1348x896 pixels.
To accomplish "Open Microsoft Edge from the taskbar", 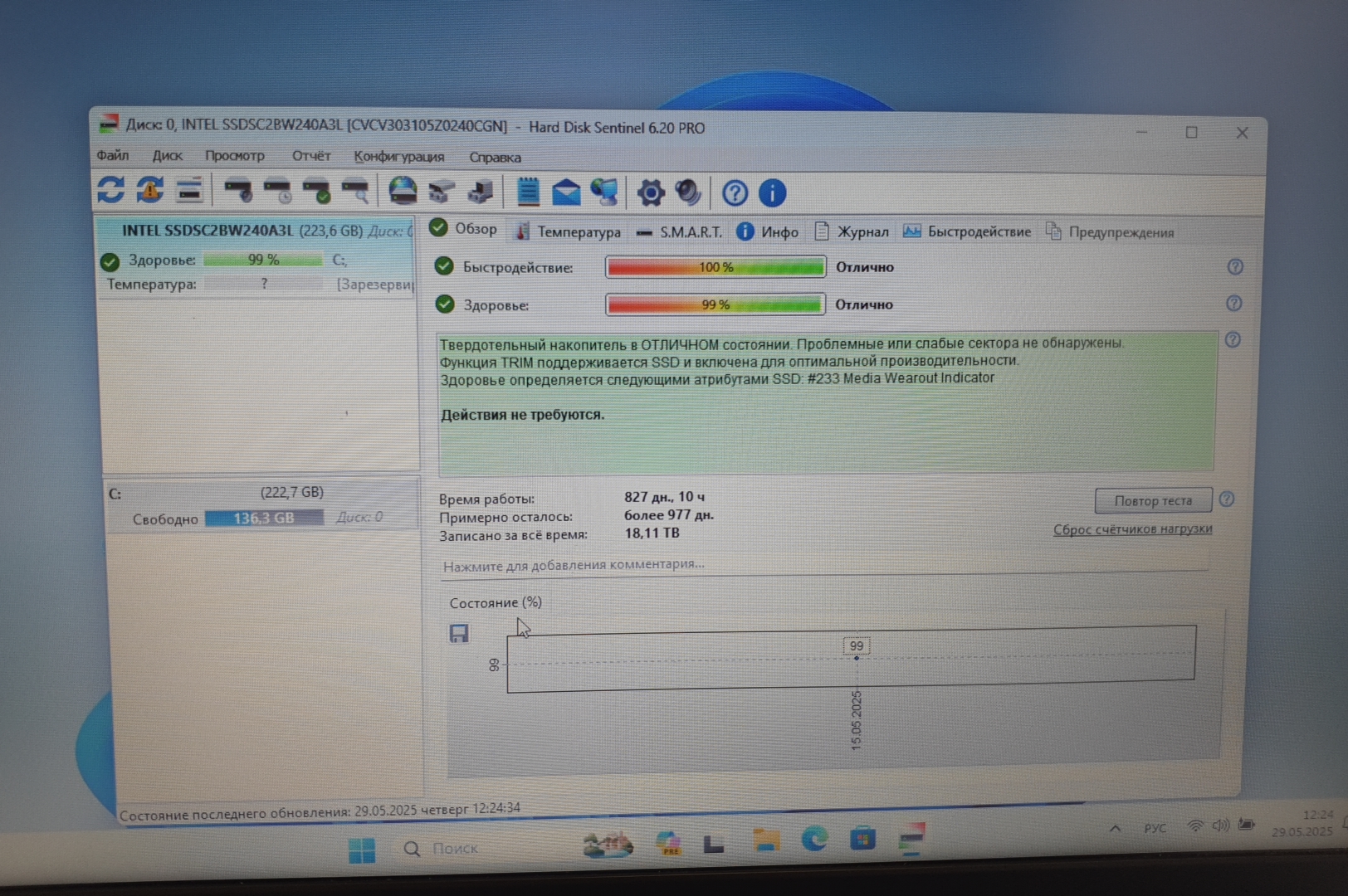I will click(814, 840).
